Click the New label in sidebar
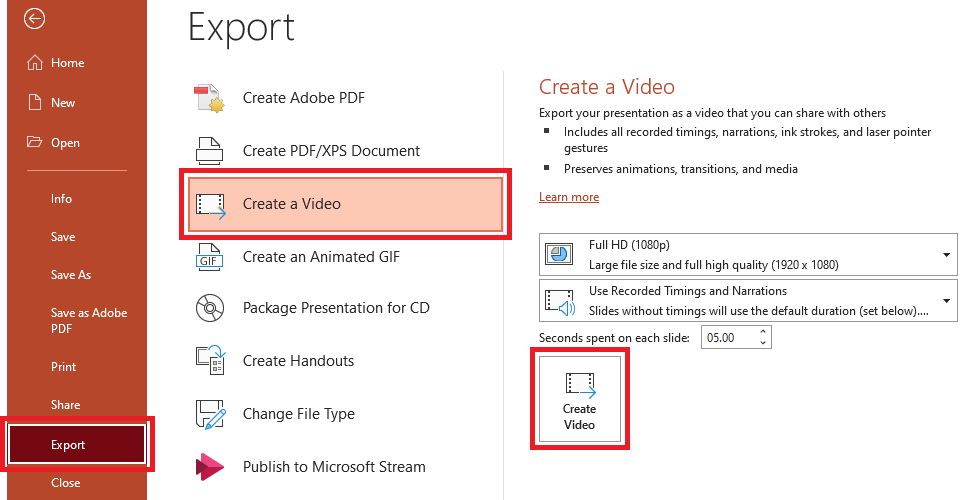 click(62, 103)
